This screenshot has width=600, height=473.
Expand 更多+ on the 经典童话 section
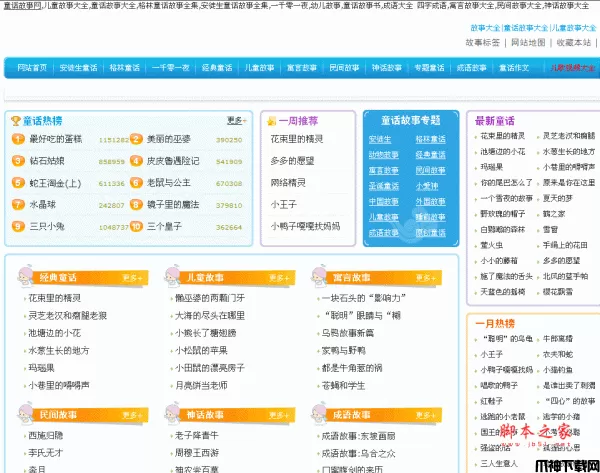click(x=133, y=277)
